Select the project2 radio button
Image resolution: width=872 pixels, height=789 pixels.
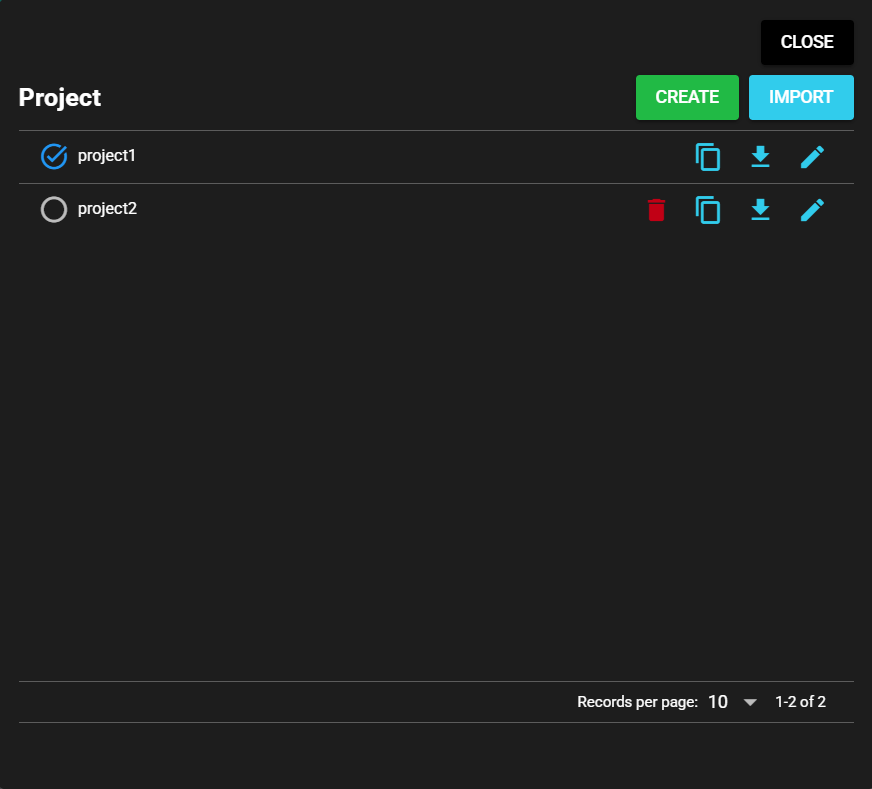point(53,209)
